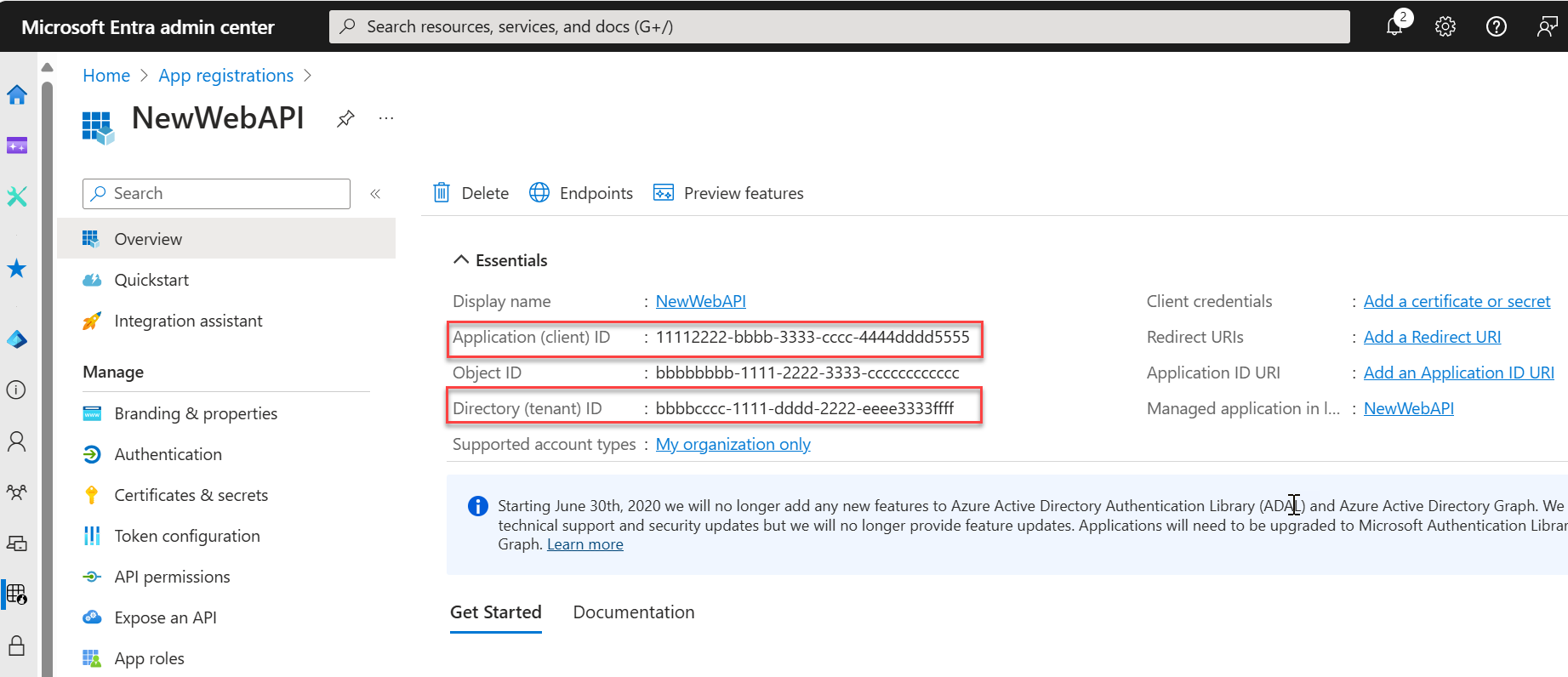
Task: Open Favorites star in left rail
Action: (x=17, y=269)
